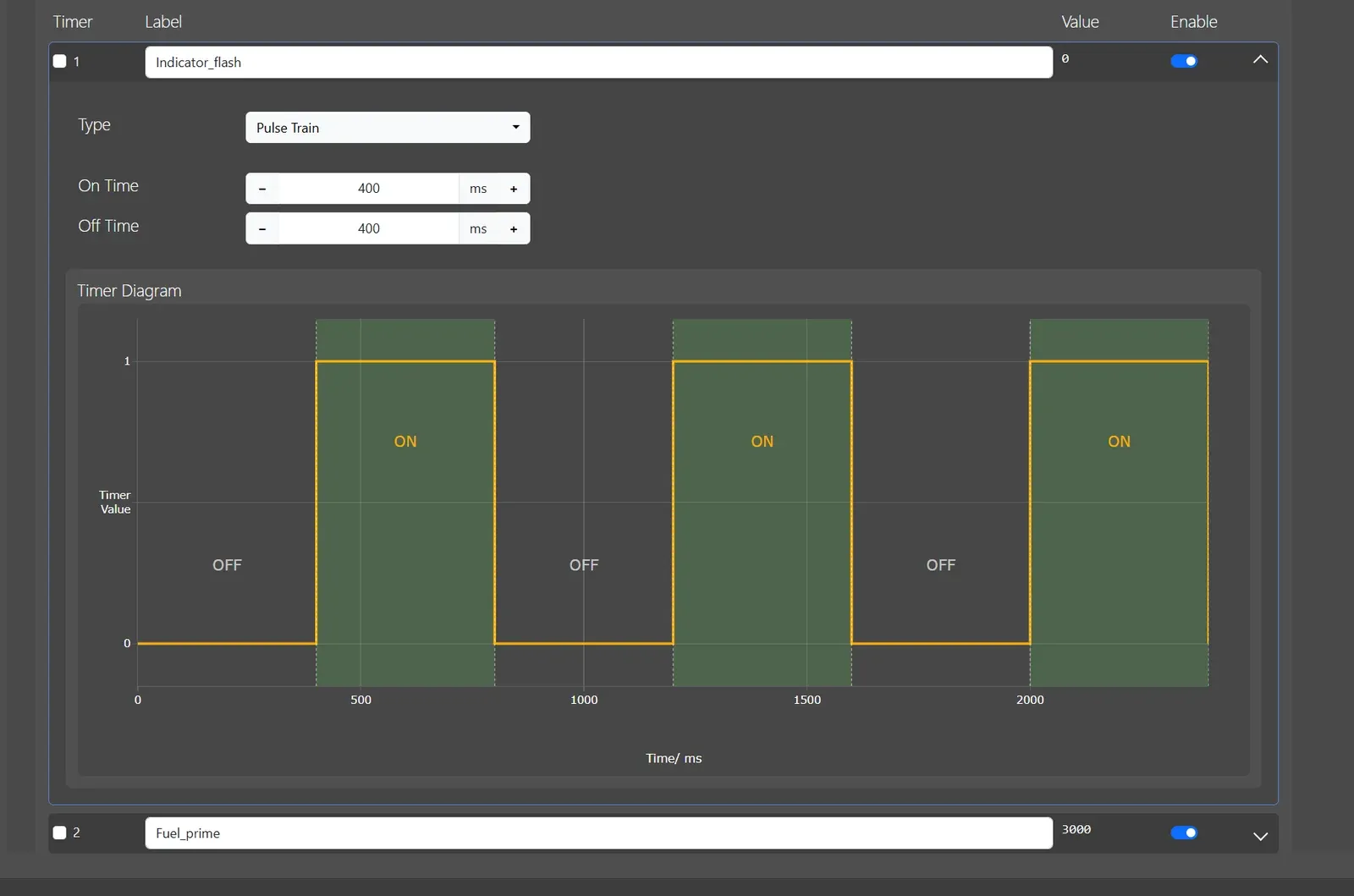Image resolution: width=1354 pixels, height=896 pixels.
Task: Click the Value column header
Action: 1080,22
